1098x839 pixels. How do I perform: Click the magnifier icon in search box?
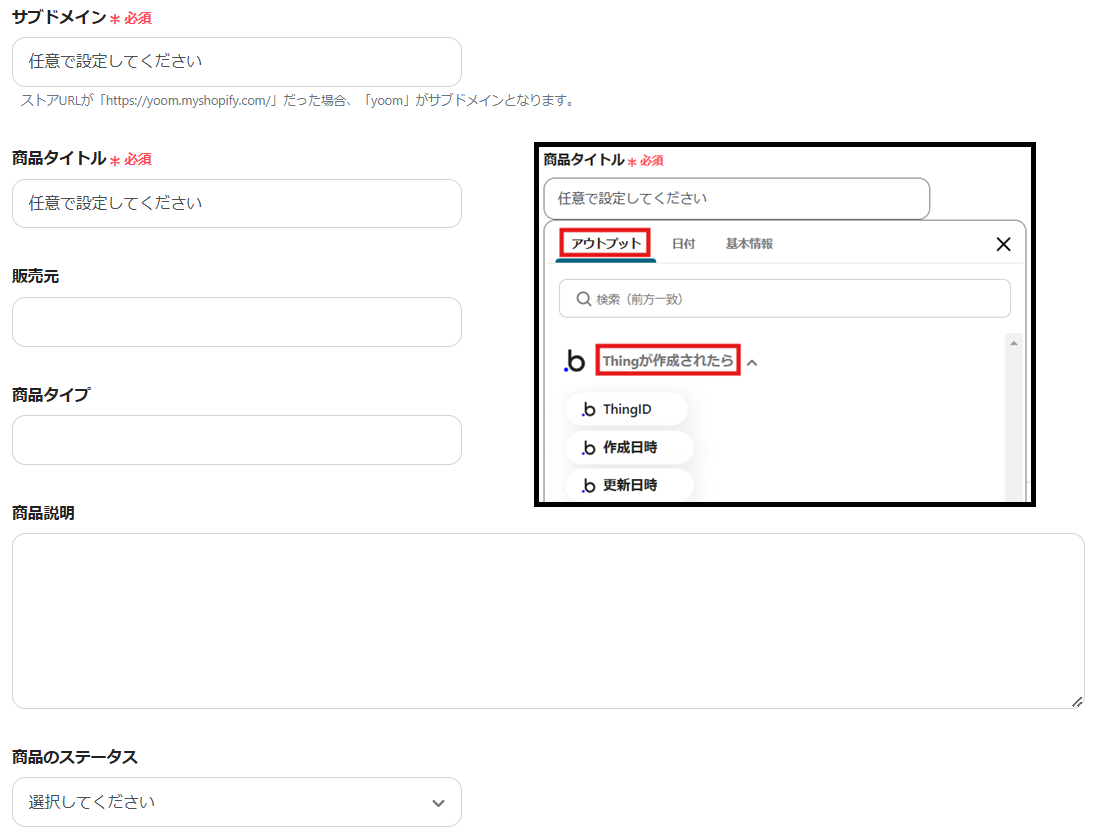click(583, 299)
